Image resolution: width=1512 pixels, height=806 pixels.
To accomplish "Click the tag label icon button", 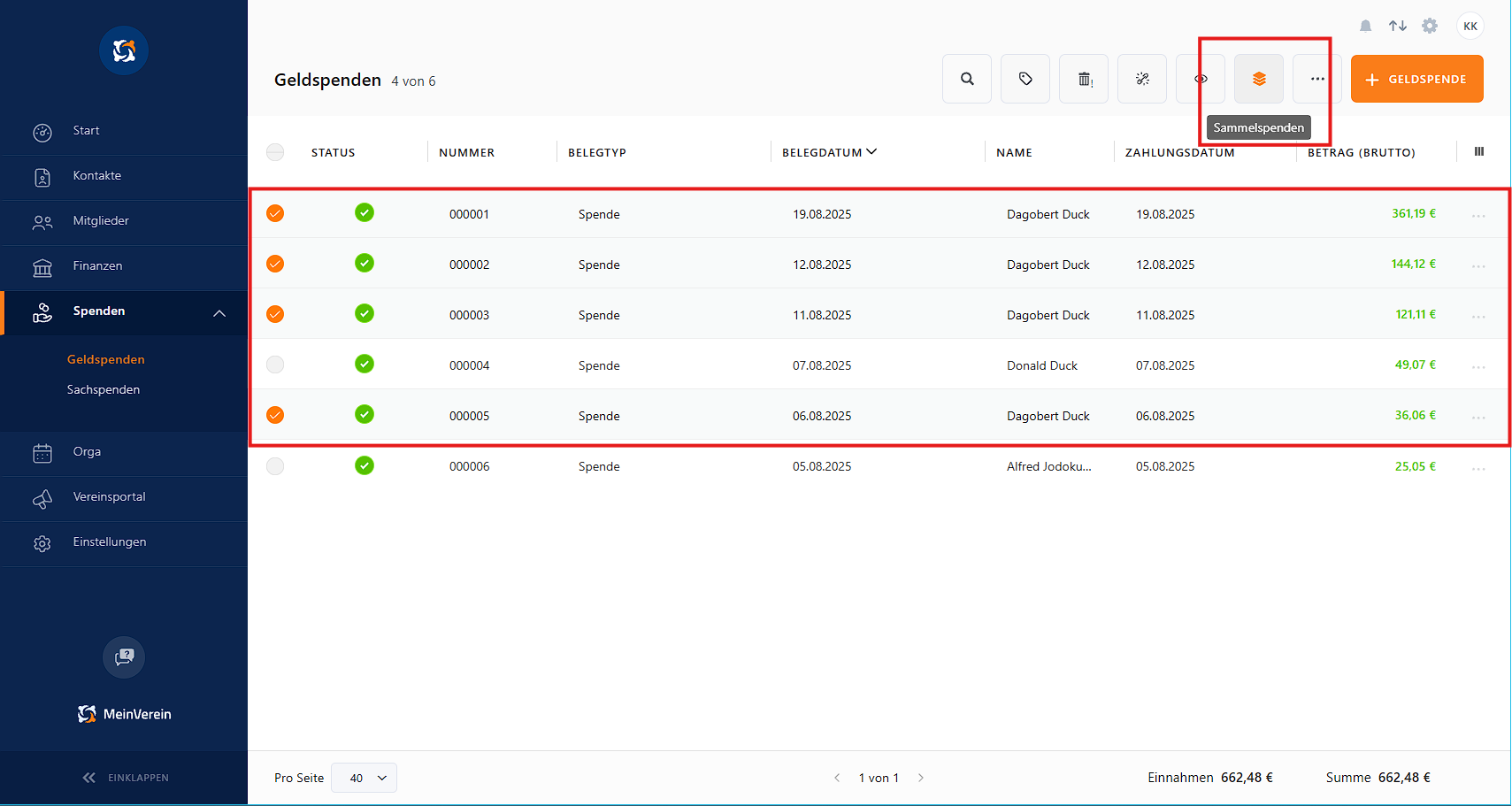I will (x=1025, y=79).
